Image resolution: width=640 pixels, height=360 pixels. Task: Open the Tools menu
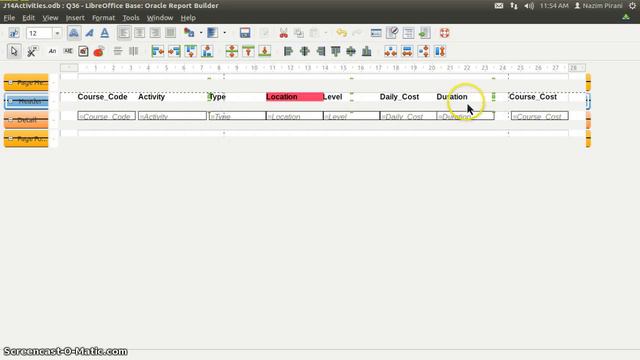click(x=131, y=18)
